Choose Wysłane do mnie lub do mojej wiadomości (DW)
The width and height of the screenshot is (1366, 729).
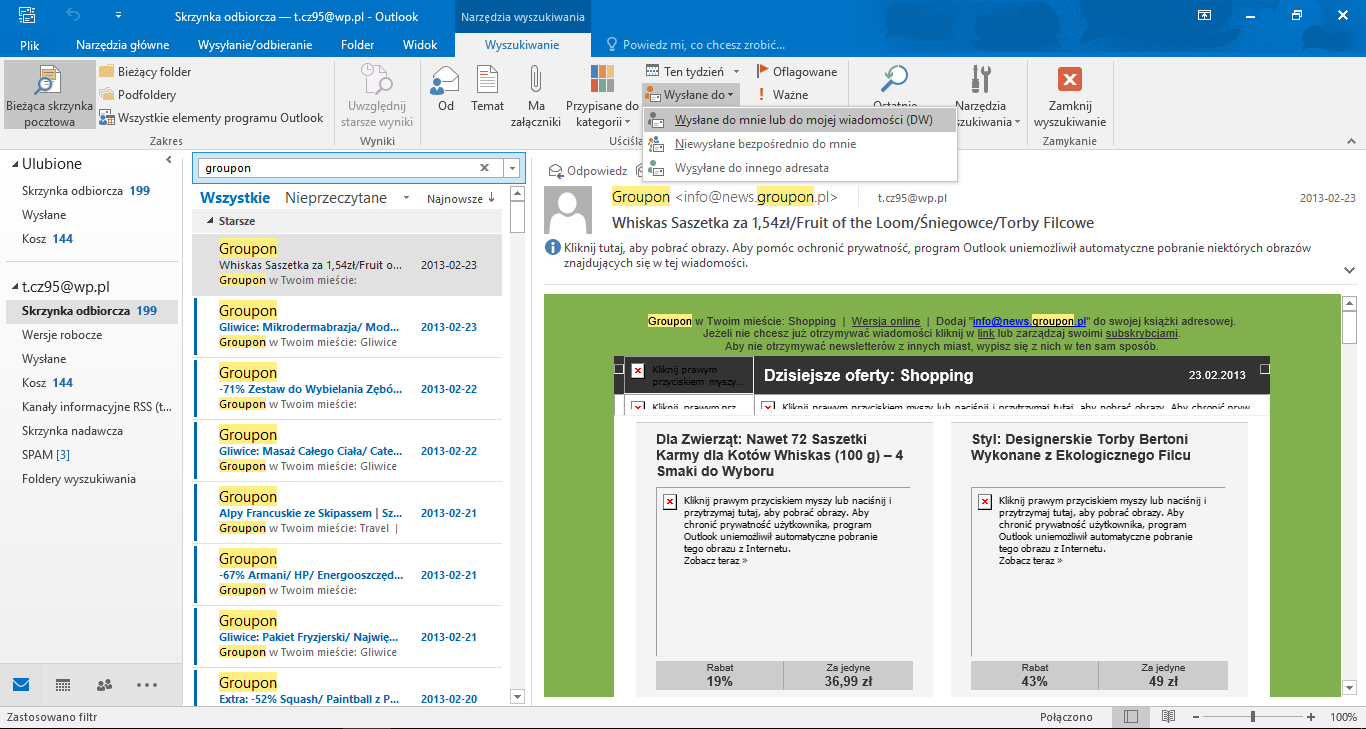800,120
